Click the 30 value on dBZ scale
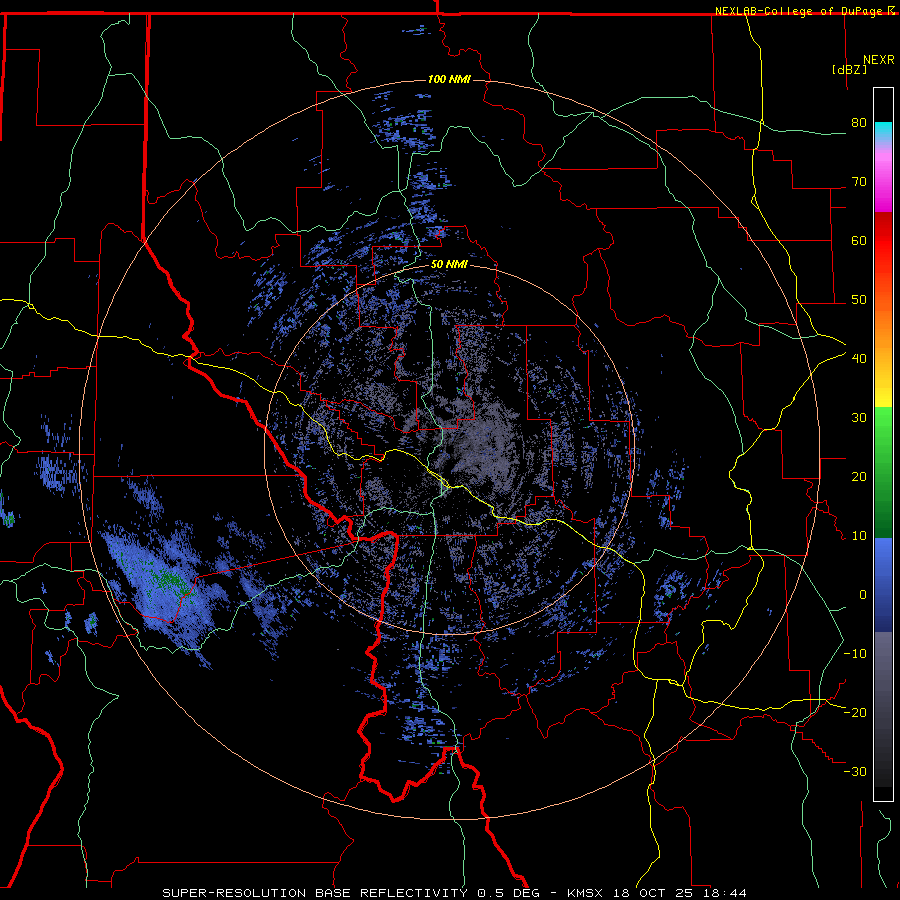This screenshot has width=900, height=900. pos(859,418)
